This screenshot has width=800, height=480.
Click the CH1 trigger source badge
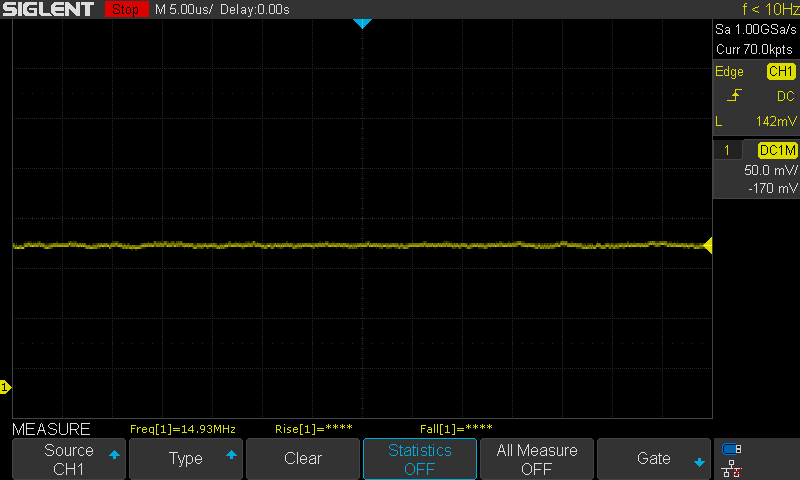781,71
